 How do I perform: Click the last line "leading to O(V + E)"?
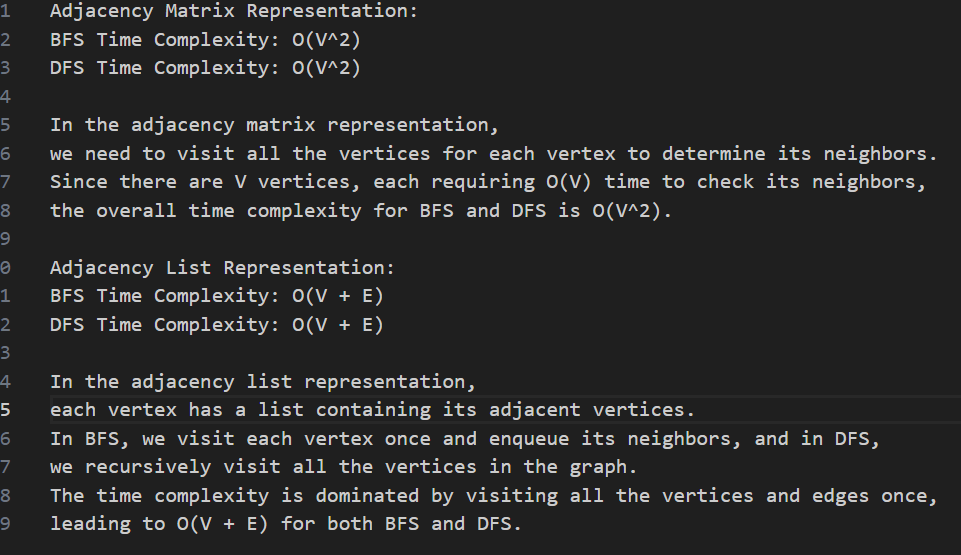(x=285, y=524)
